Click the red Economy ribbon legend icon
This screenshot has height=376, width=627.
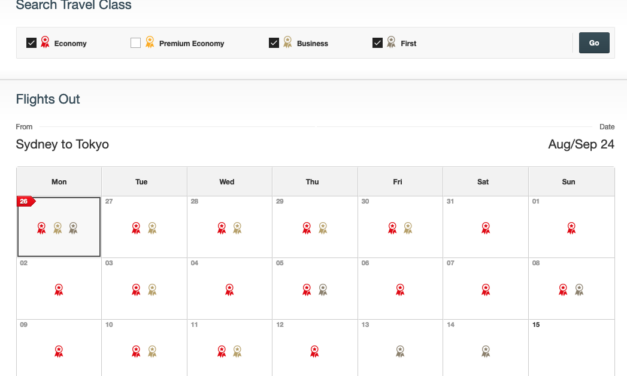pos(45,42)
